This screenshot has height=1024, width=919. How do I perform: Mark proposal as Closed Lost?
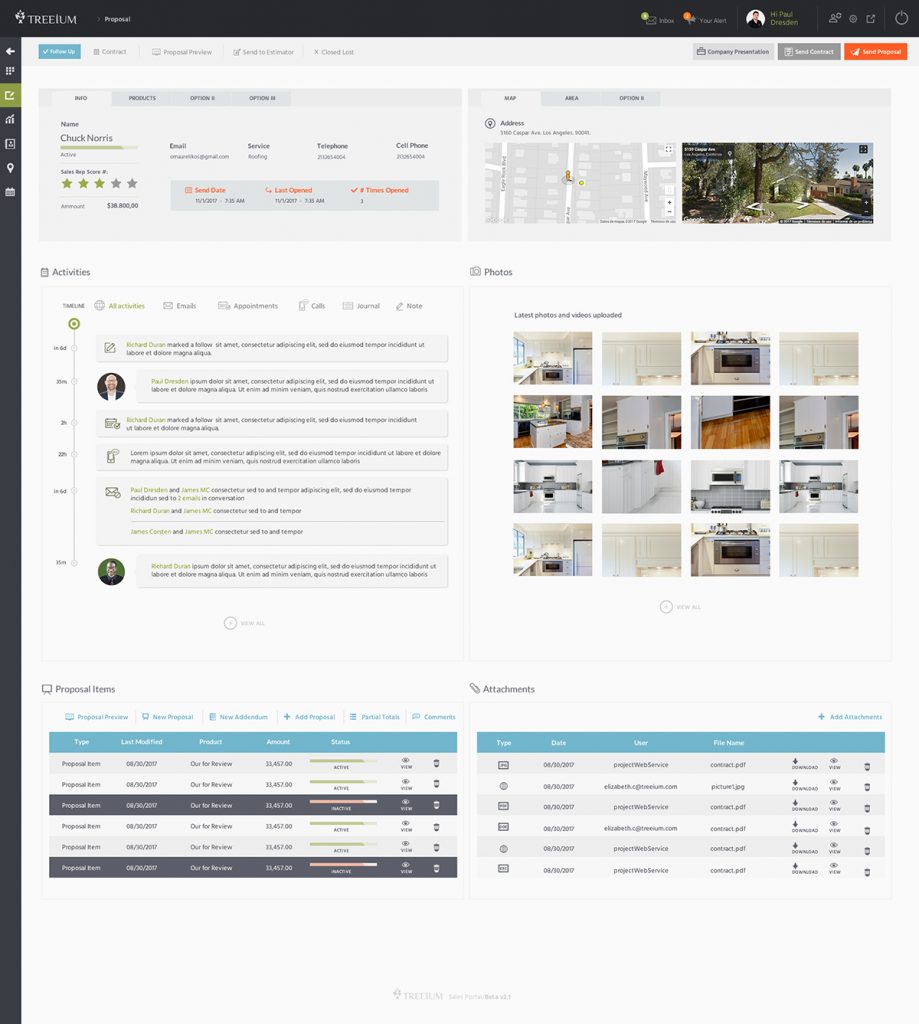tap(334, 52)
